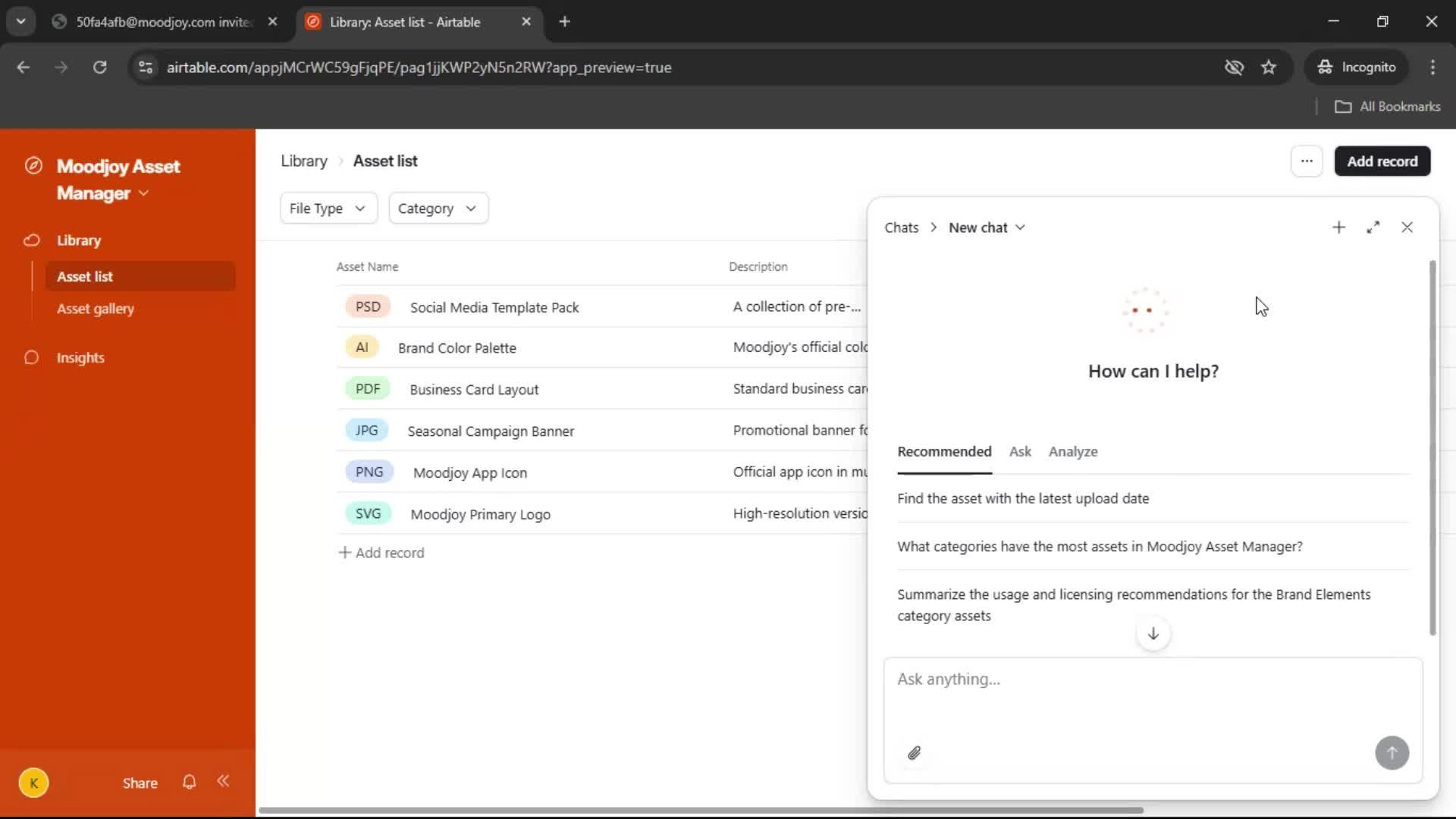
Task: Open a new browser tab
Action: pos(564,22)
